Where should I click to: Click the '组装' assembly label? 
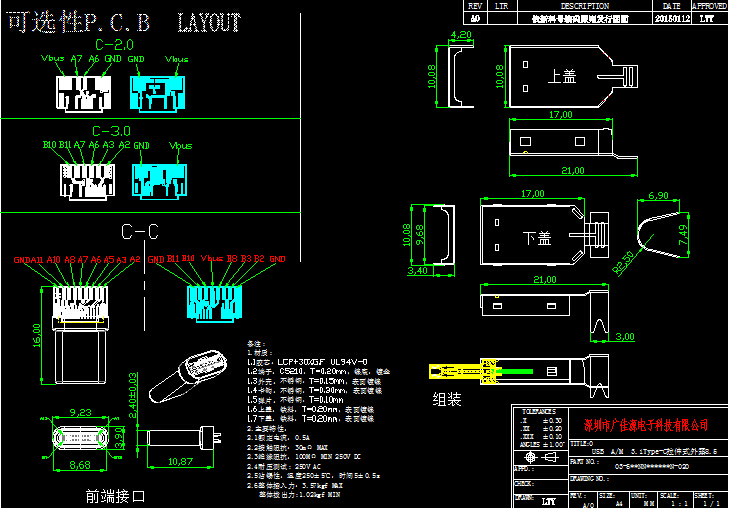click(447, 399)
